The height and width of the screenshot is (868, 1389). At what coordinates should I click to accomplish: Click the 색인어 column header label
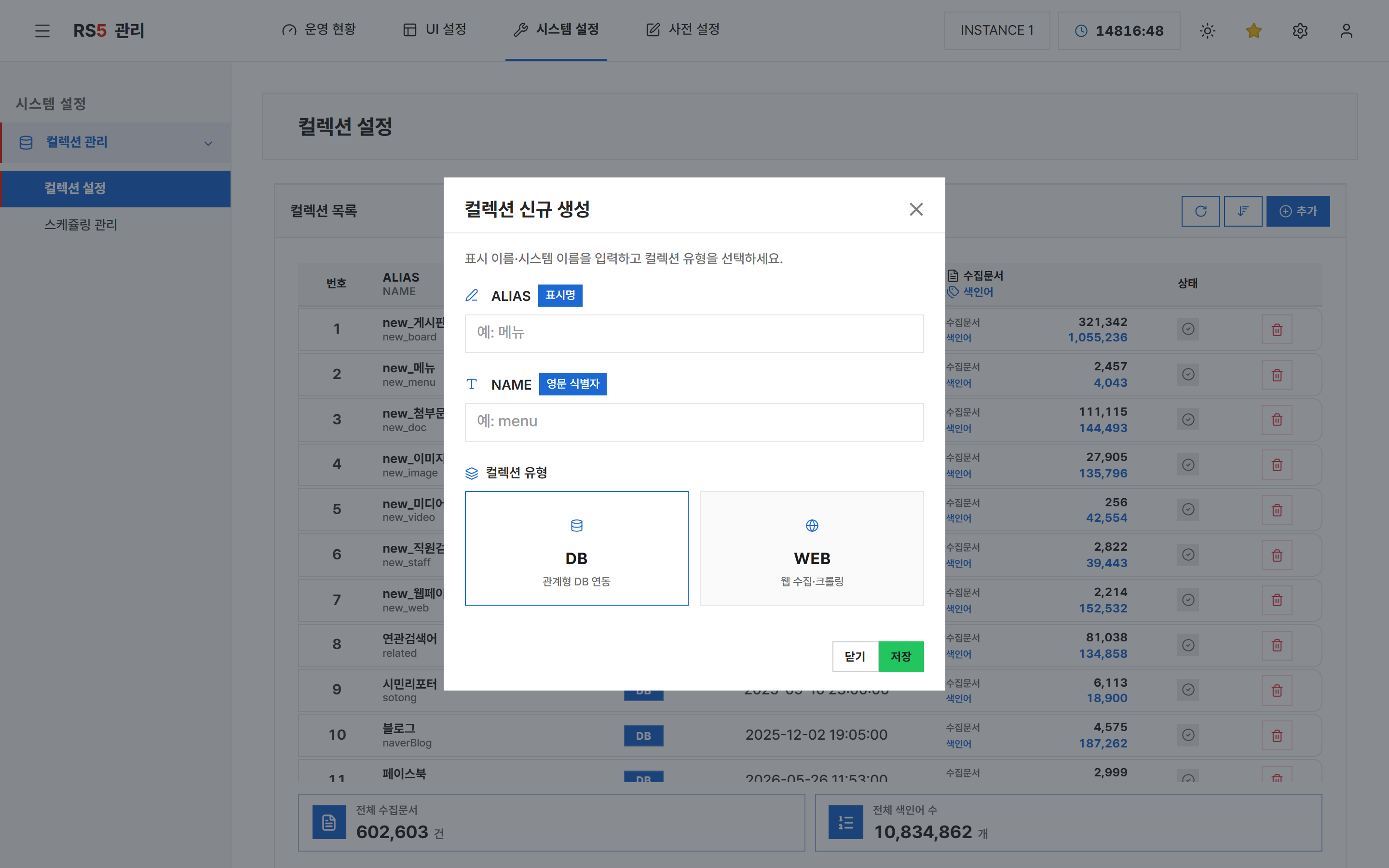pyautogui.click(x=978, y=292)
